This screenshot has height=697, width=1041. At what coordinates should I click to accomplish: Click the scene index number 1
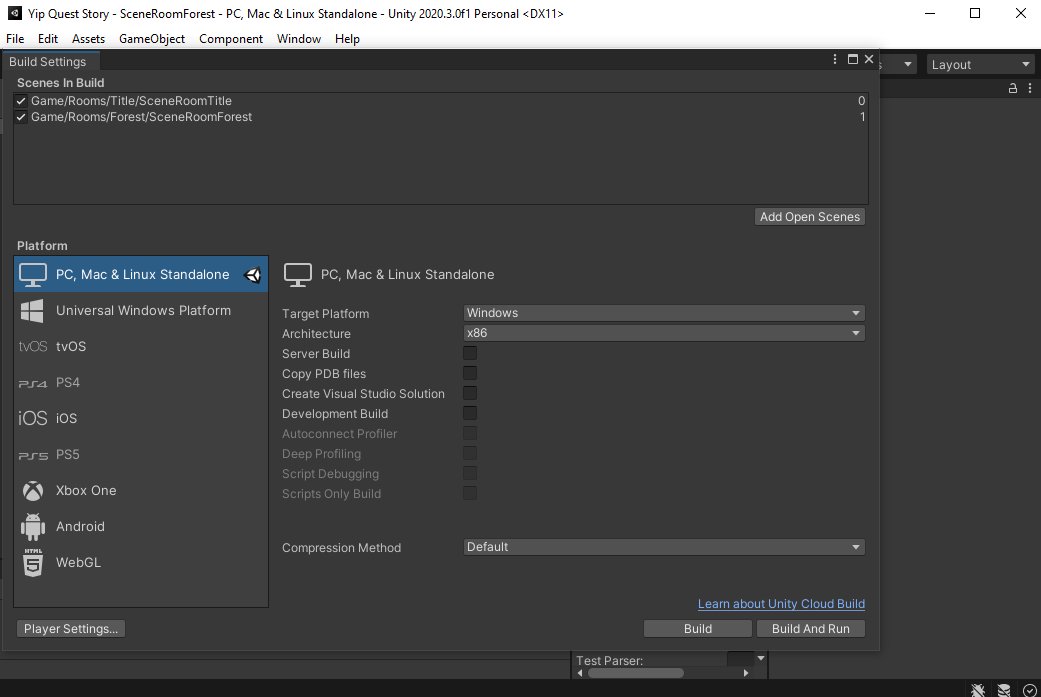coord(862,117)
